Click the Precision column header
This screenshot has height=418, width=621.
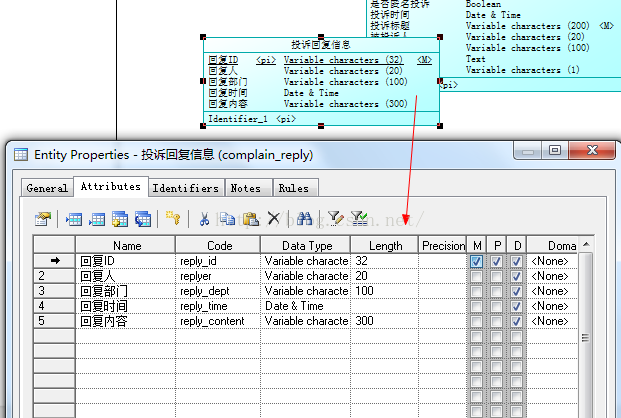(x=443, y=246)
